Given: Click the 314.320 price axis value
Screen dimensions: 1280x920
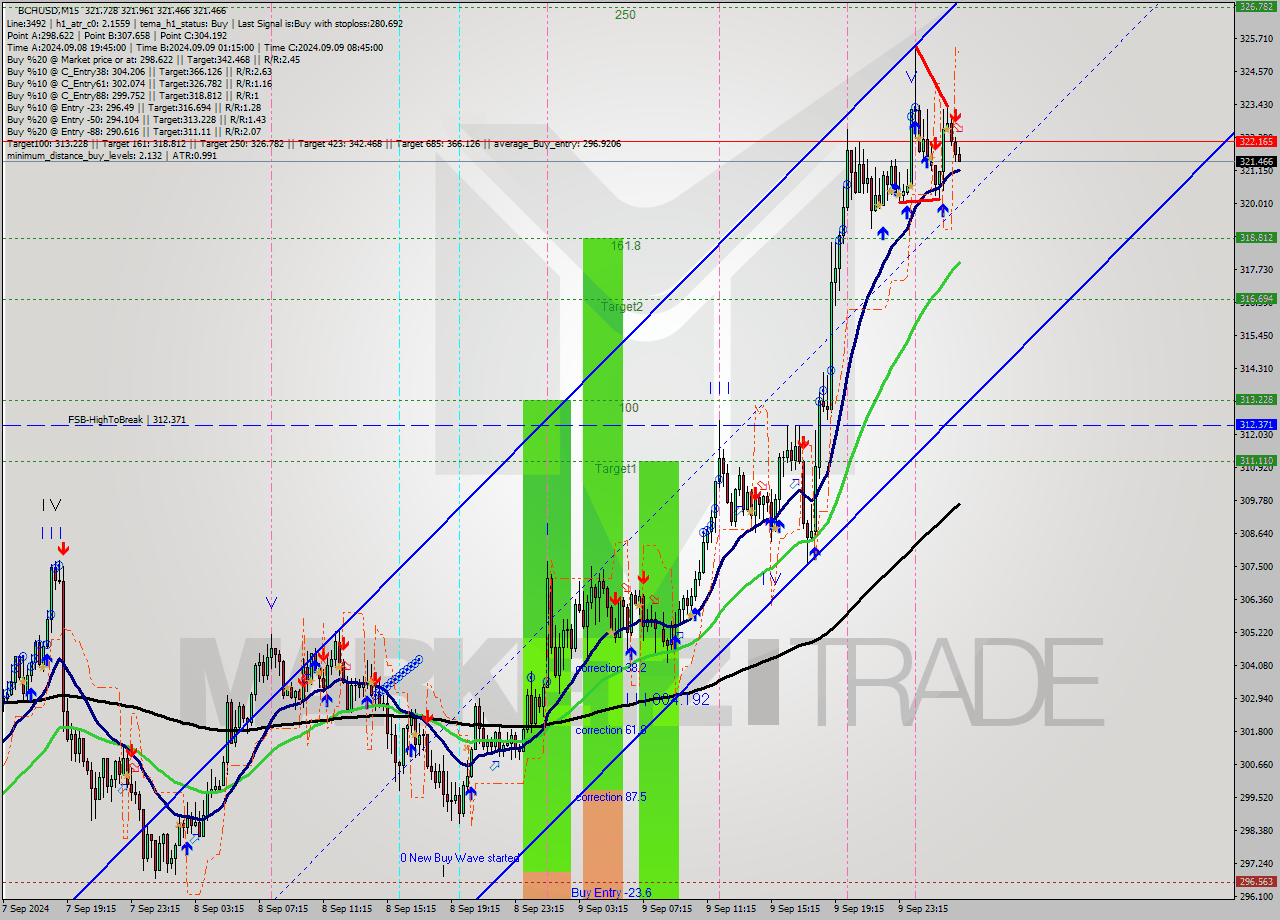Looking at the screenshot, I should coord(1256,369).
